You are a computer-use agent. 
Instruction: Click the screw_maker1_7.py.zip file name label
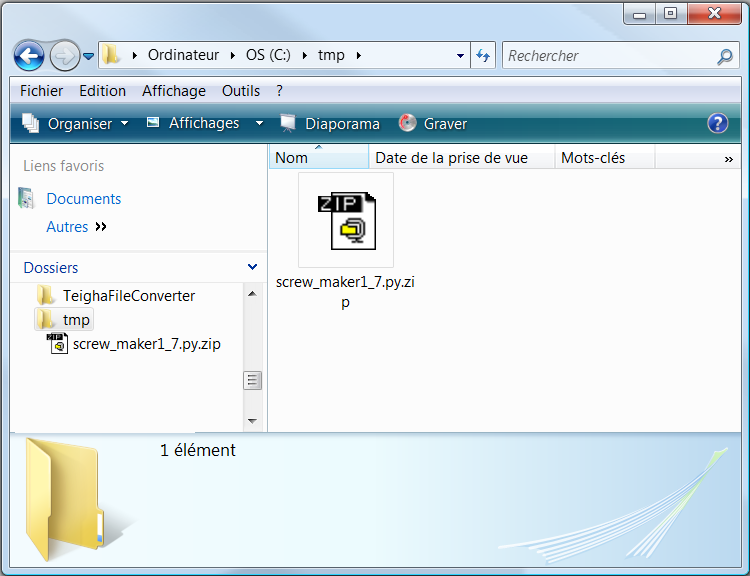345,291
